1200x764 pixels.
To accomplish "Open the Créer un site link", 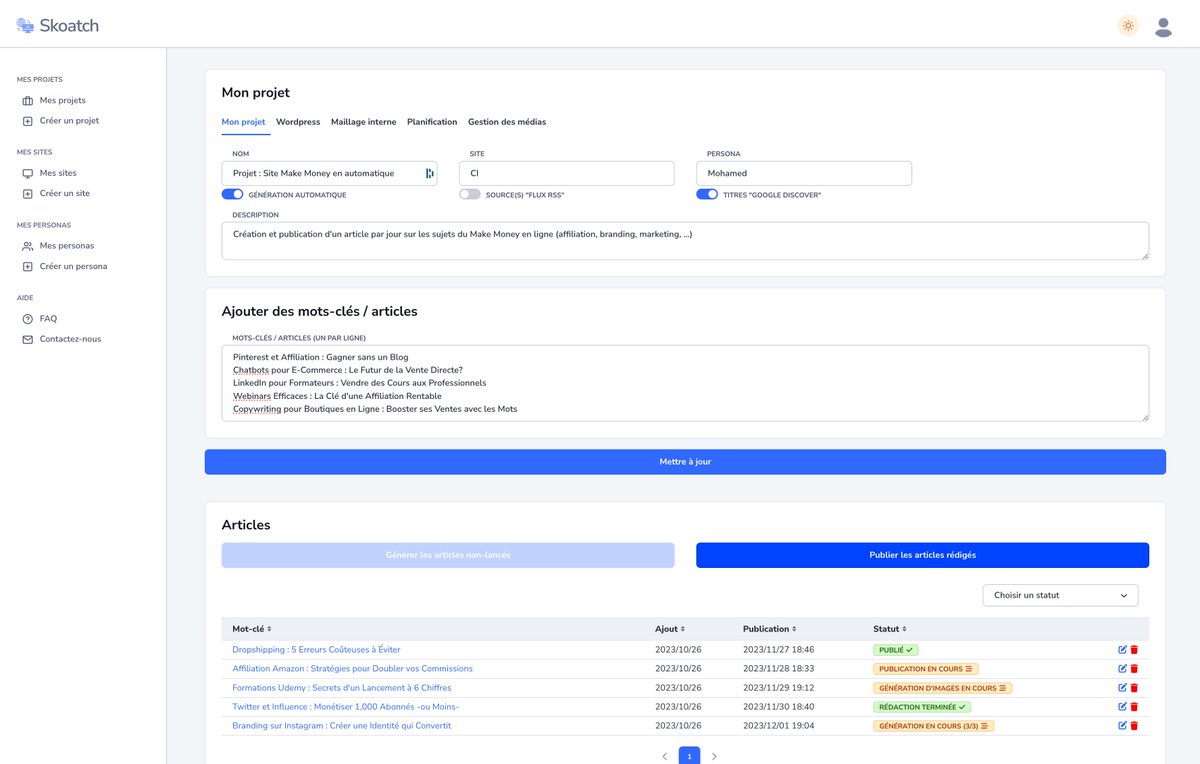I will coord(64,194).
